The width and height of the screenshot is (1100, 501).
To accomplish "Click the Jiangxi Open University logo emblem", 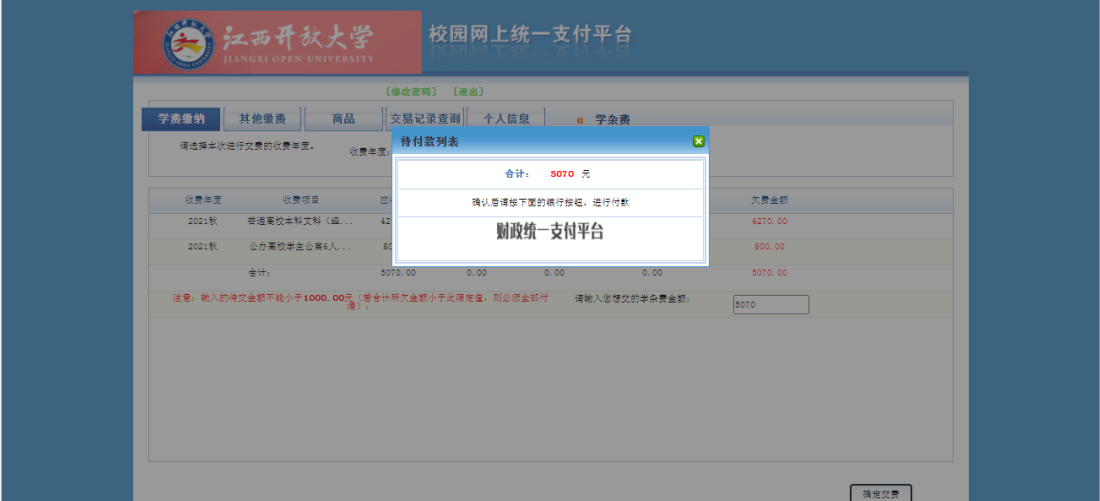I will (188, 43).
